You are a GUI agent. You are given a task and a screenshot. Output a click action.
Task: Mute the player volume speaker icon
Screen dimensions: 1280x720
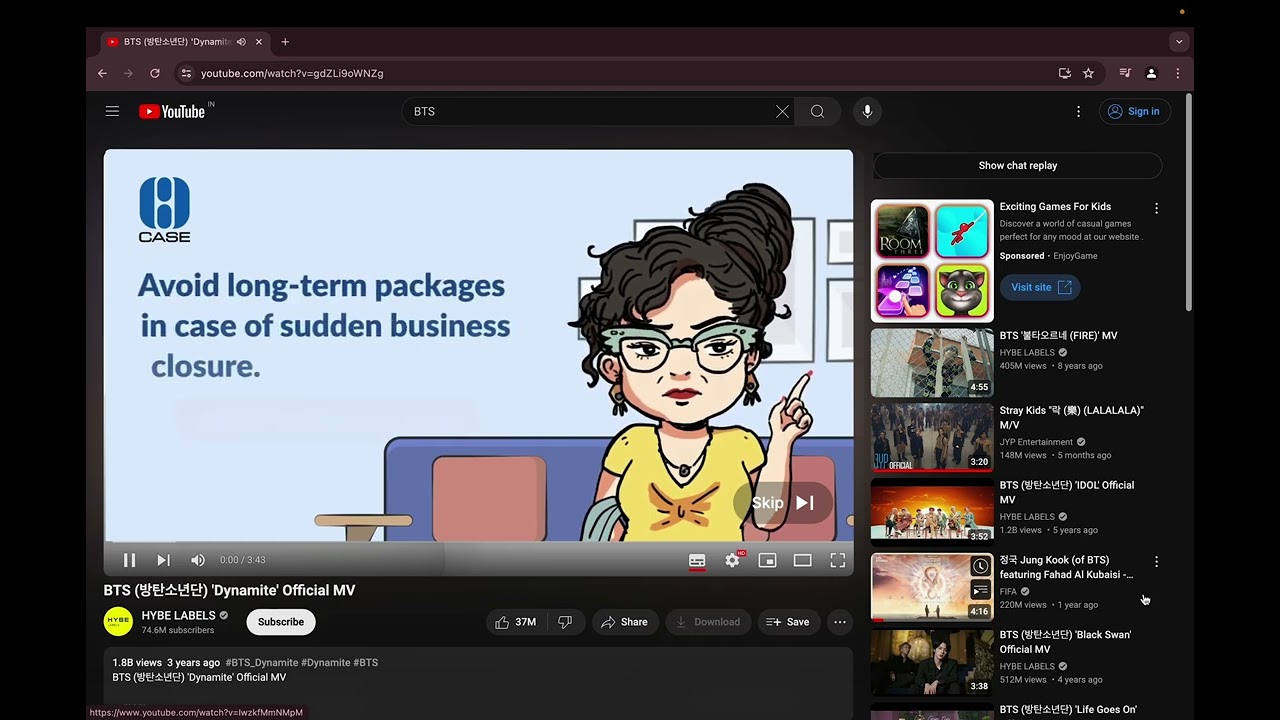(198, 560)
